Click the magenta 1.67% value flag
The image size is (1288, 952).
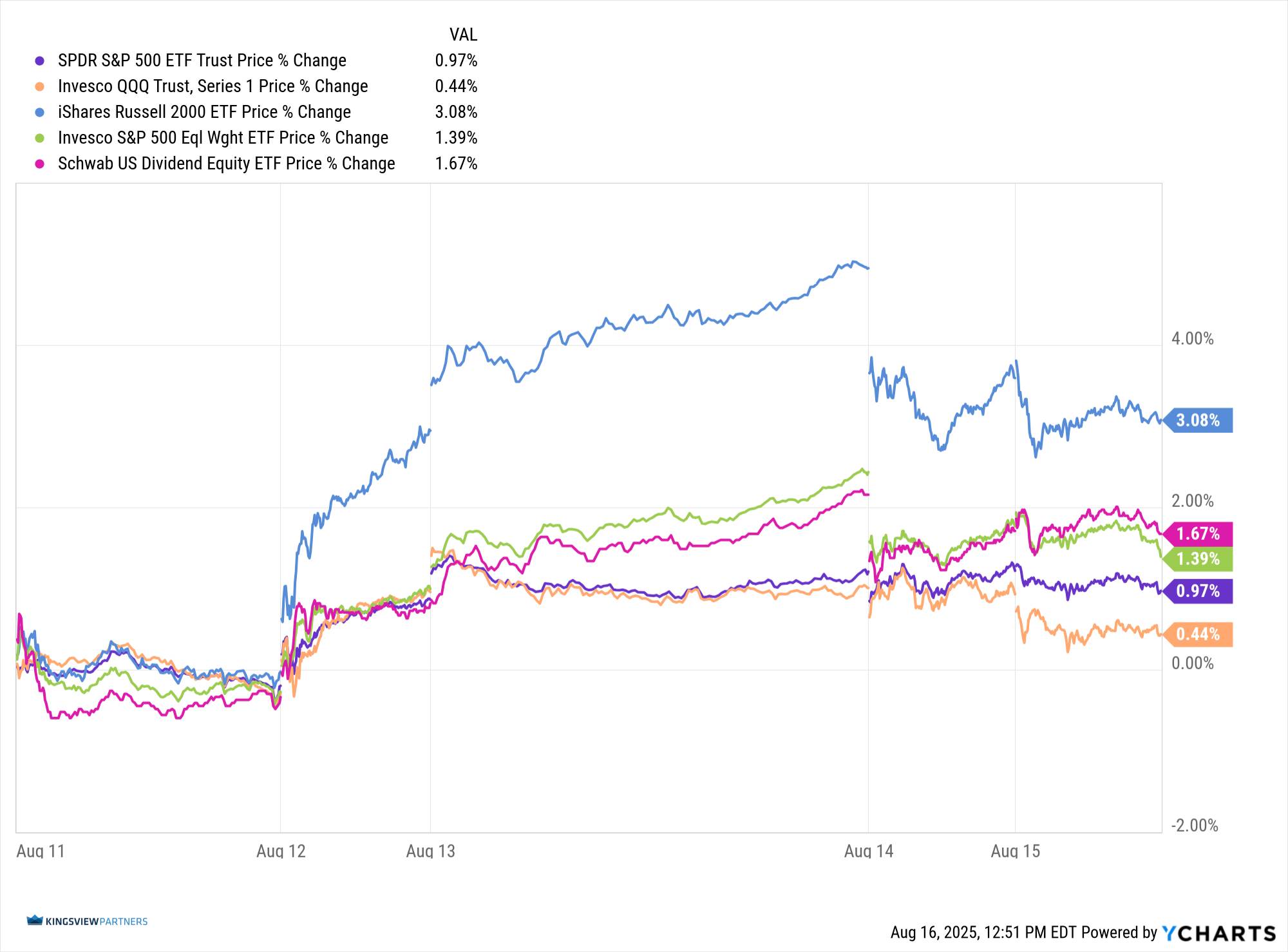(1199, 534)
